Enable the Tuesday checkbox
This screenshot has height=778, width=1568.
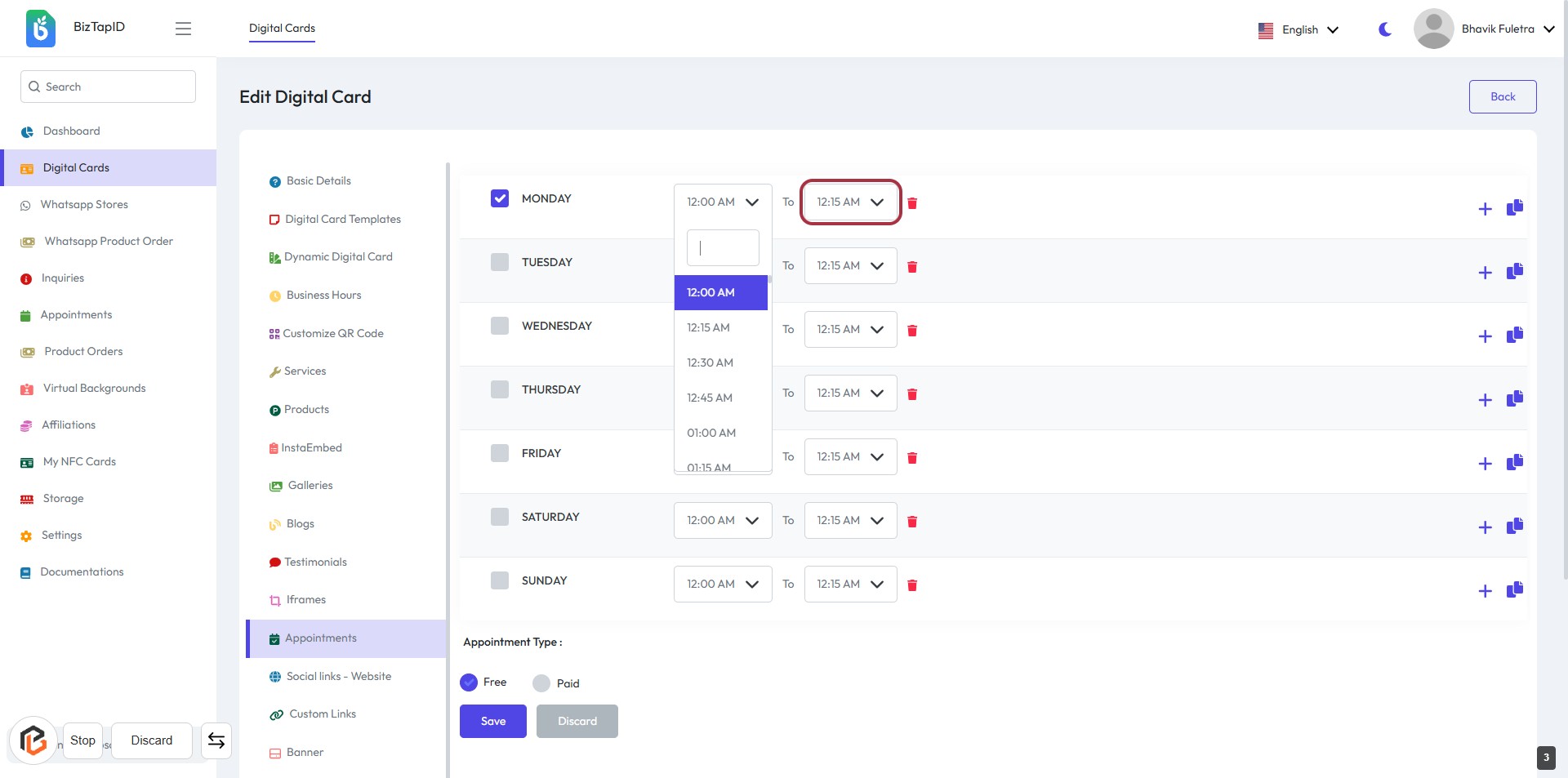(x=500, y=262)
